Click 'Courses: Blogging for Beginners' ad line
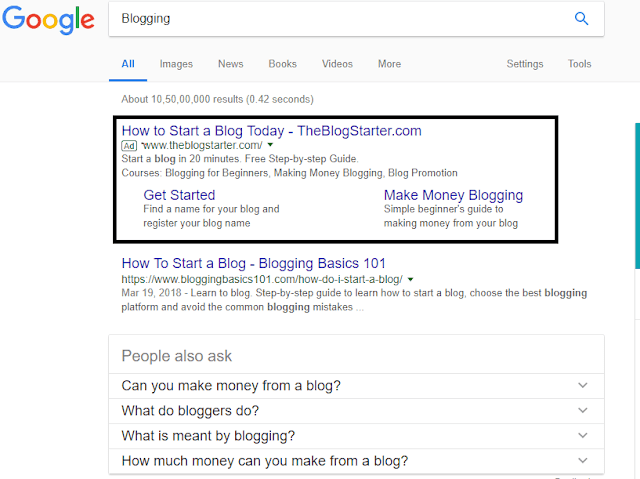640x479 pixels. coord(289,173)
